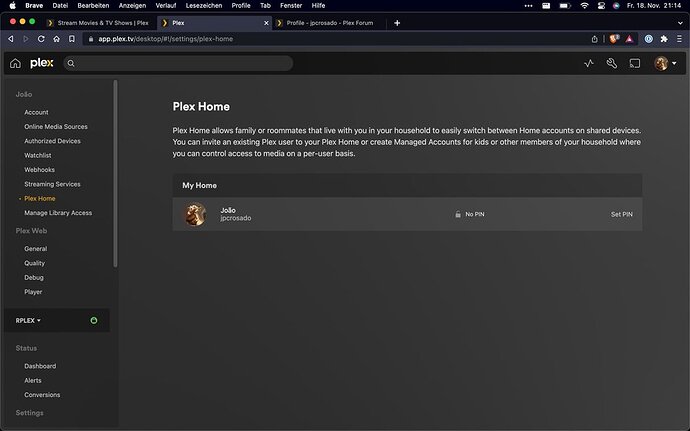Viewport: 690px width, 431px height.
Task: Open Control Center in the menu bar
Action: coord(601,5)
